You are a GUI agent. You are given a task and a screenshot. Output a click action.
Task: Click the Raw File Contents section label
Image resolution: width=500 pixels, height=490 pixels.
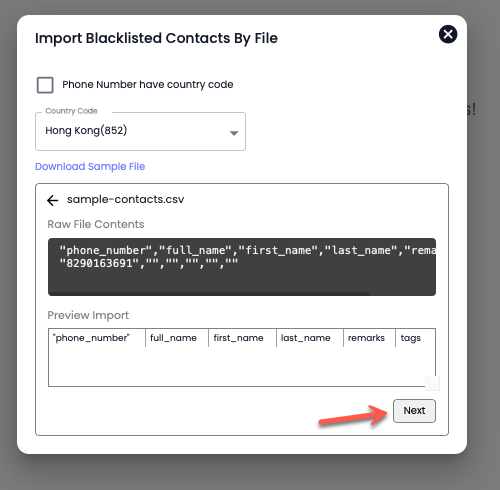(96, 224)
